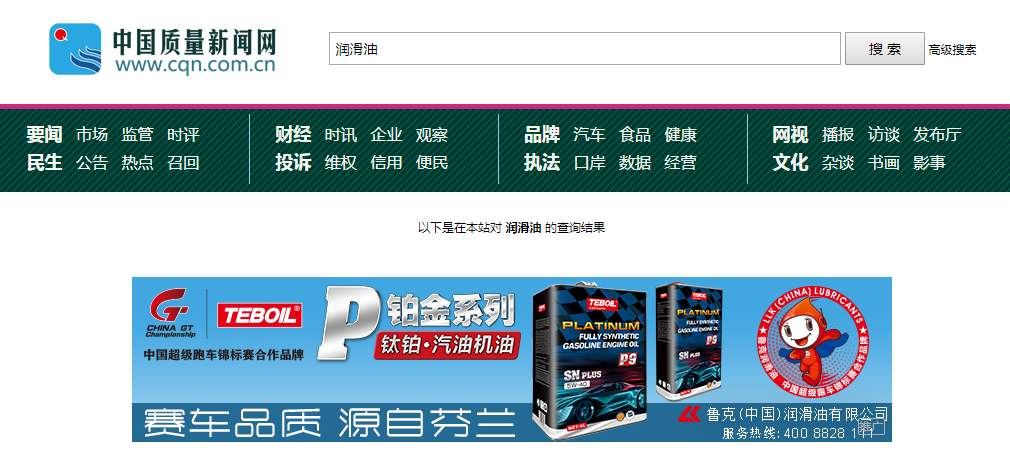The width and height of the screenshot is (1010, 468).
Task: Click the TEBOIL red logo in banner
Action: [x=260, y=315]
